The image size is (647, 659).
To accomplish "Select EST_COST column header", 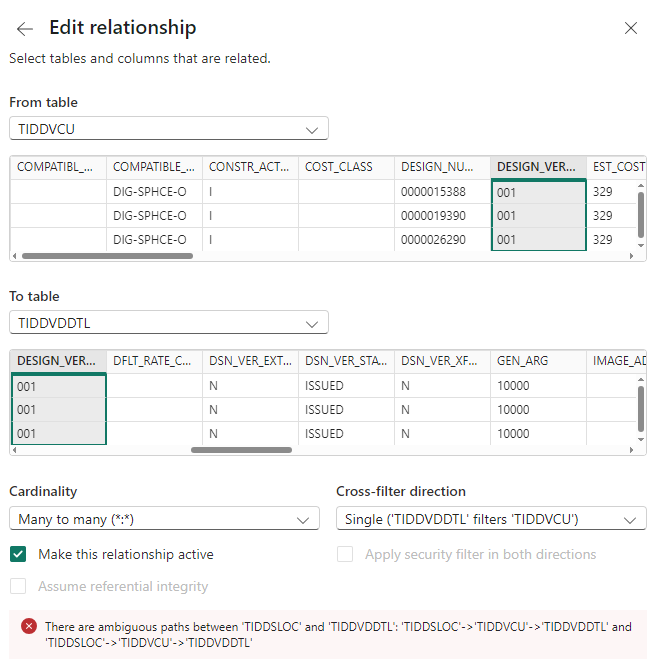I will coord(616,167).
